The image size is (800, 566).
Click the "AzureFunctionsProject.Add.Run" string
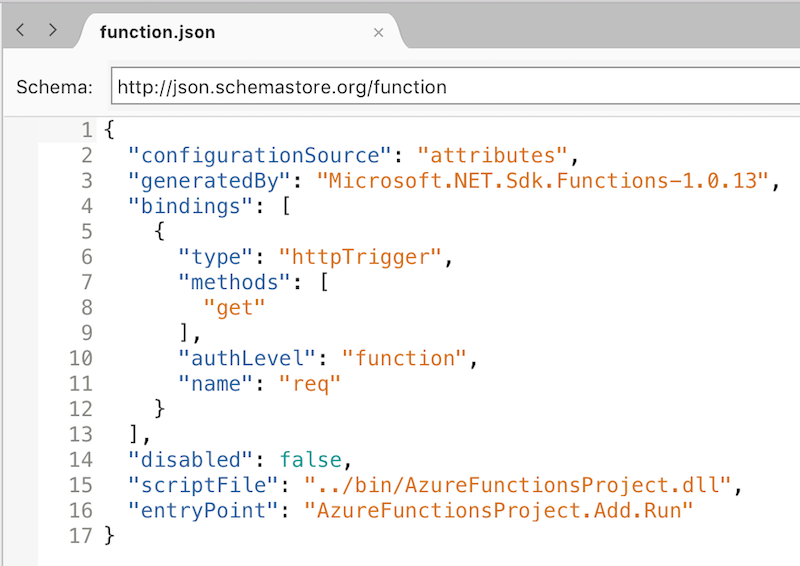[498, 511]
